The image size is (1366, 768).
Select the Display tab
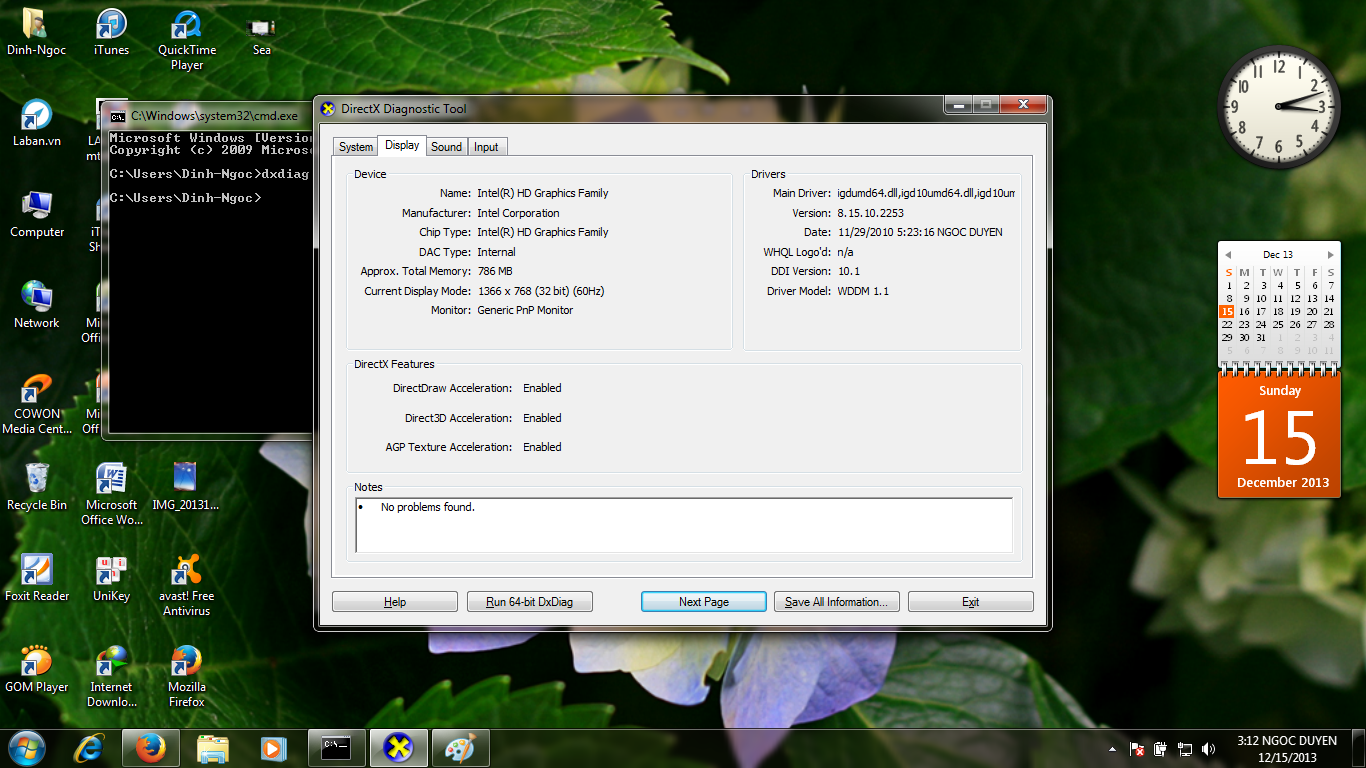click(x=402, y=145)
